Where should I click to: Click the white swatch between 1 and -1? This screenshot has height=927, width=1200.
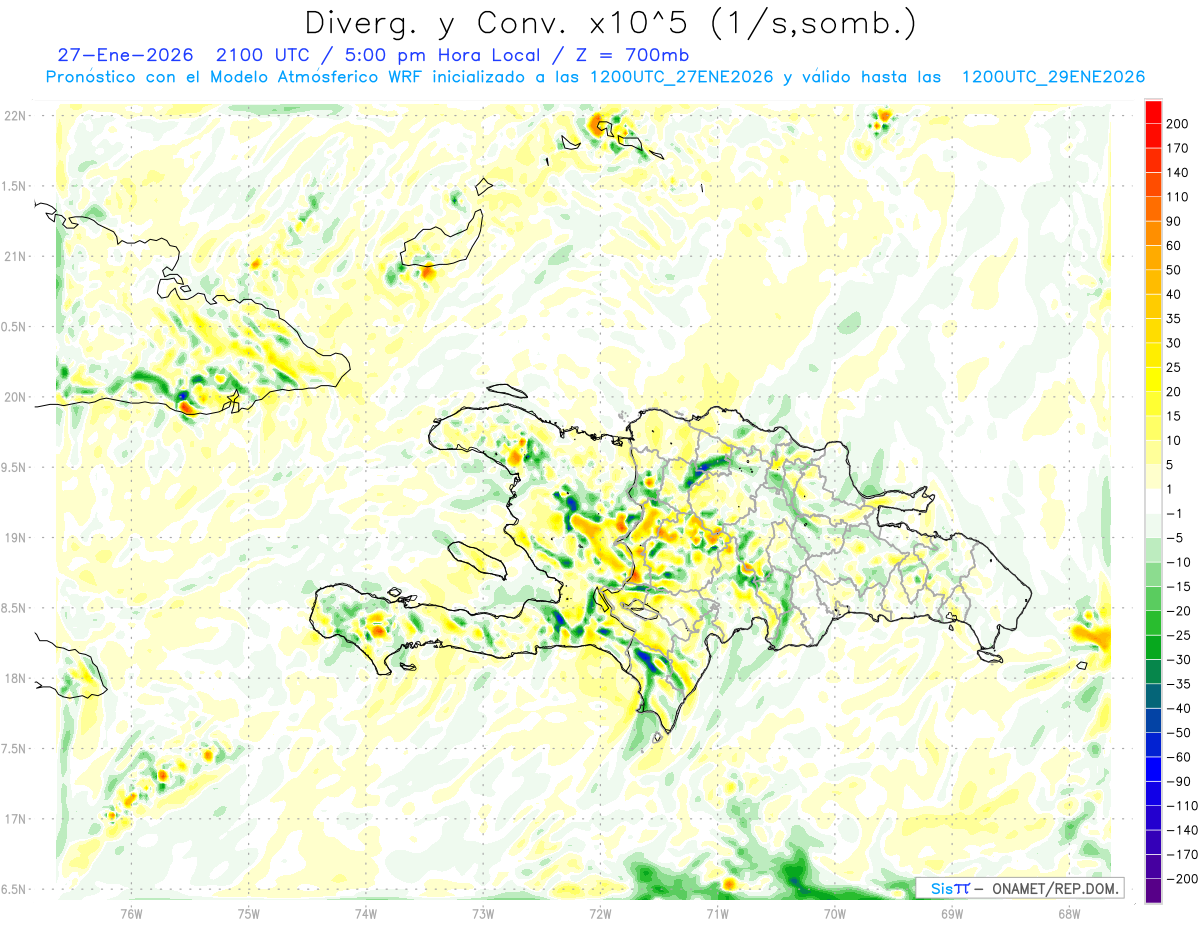(x=1153, y=501)
